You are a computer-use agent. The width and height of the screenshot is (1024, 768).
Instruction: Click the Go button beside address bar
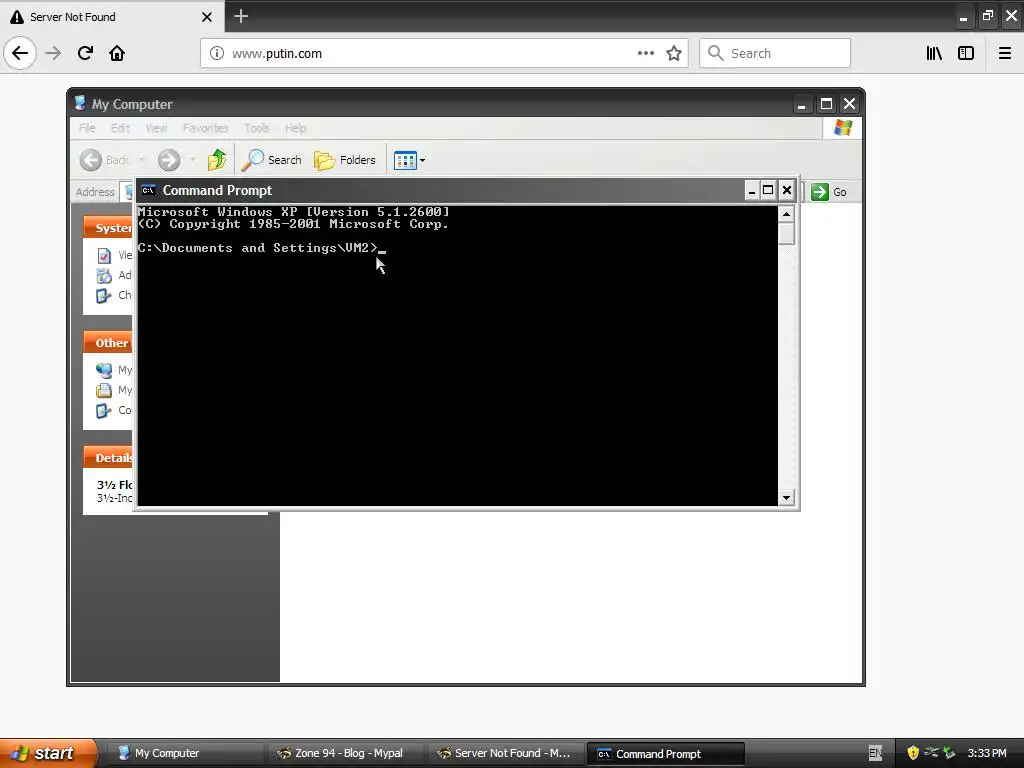point(829,192)
